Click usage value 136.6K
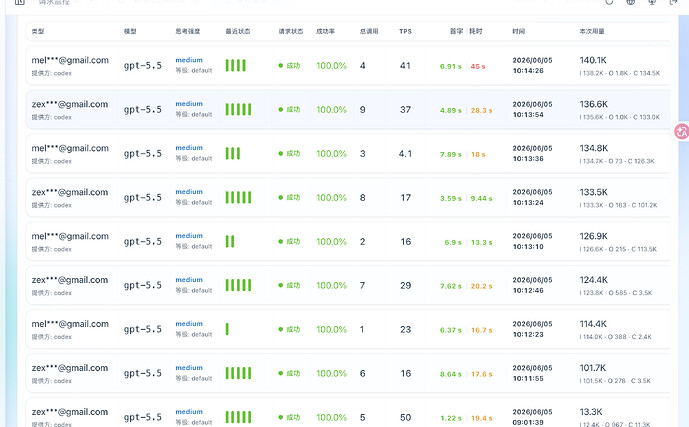Viewport: 689px width, 427px height. [x=594, y=104]
